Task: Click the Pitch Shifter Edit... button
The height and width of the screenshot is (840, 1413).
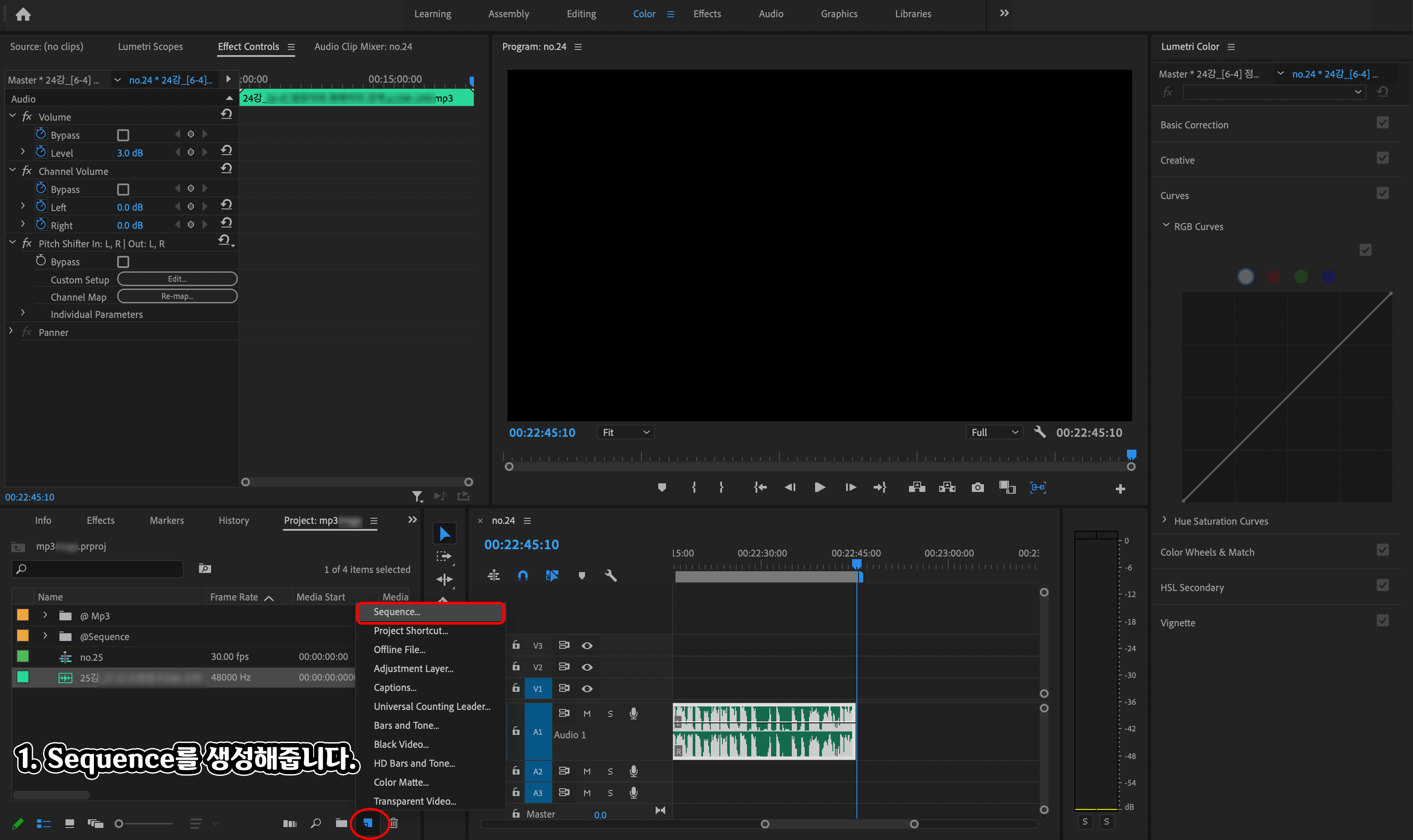Action: pos(177,279)
